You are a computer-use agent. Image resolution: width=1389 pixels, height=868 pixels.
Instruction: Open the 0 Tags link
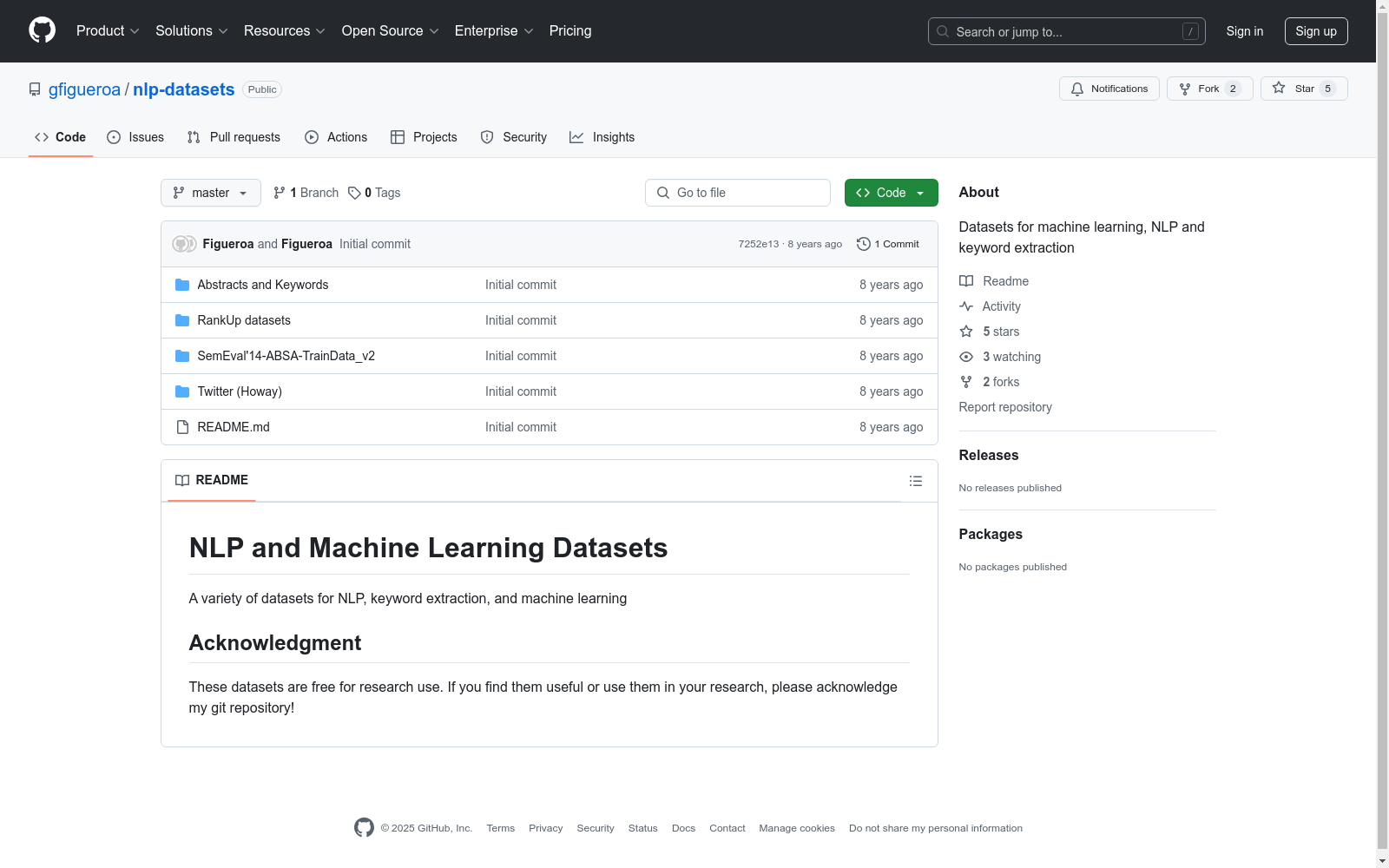point(374,193)
